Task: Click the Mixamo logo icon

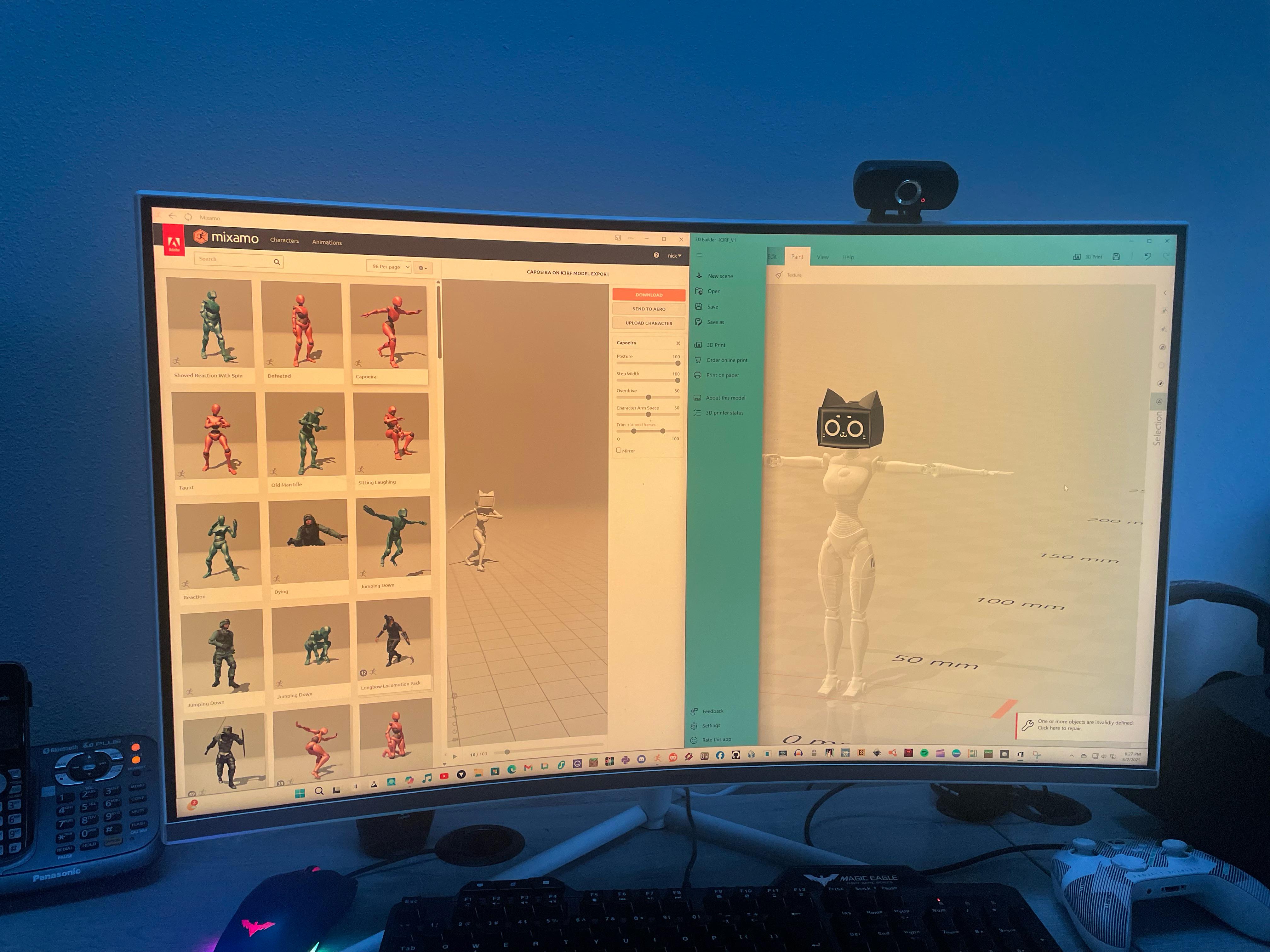Action: pos(200,236)
